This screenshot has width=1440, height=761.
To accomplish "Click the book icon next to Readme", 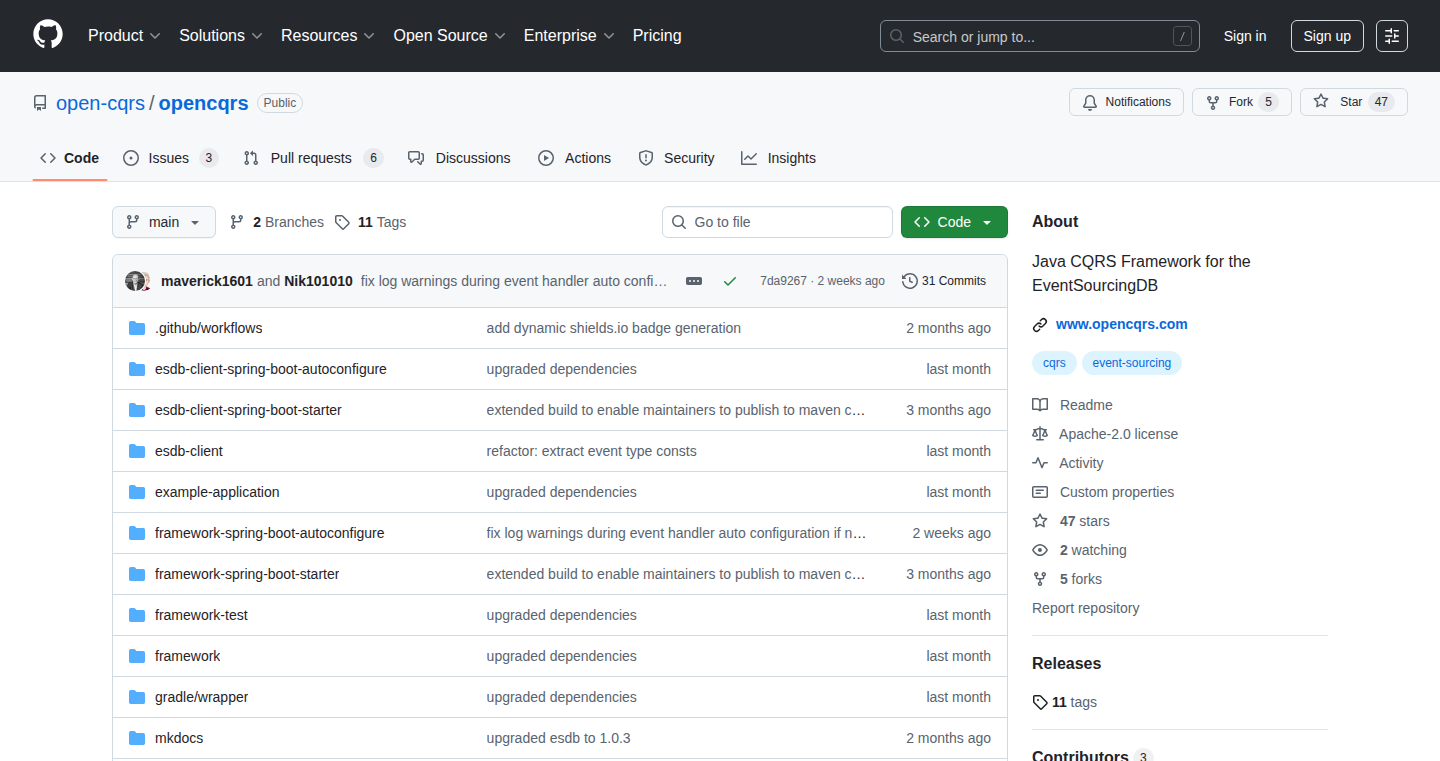I will tap(1040, 405).
